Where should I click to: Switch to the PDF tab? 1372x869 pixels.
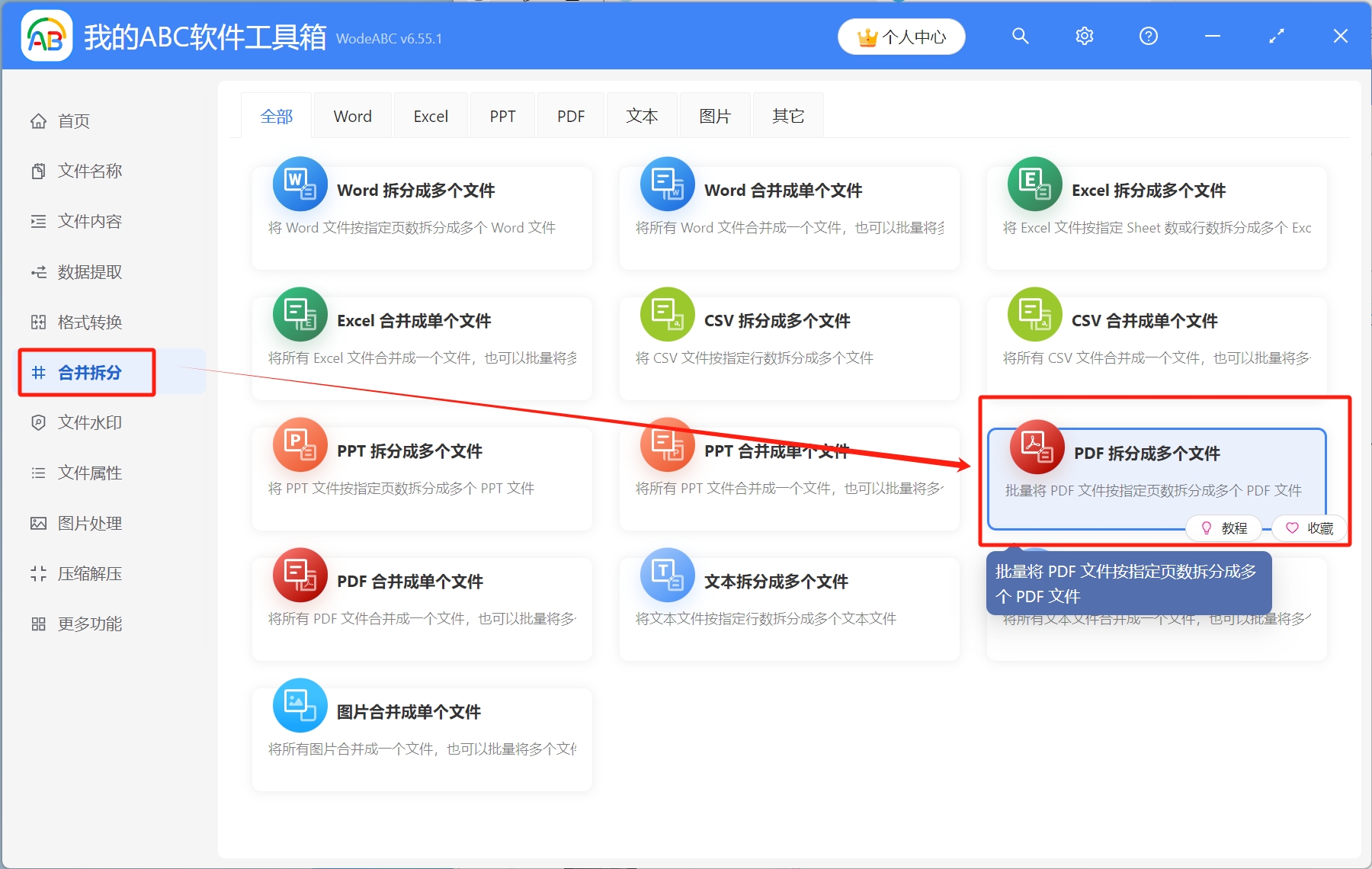[570, 115]
